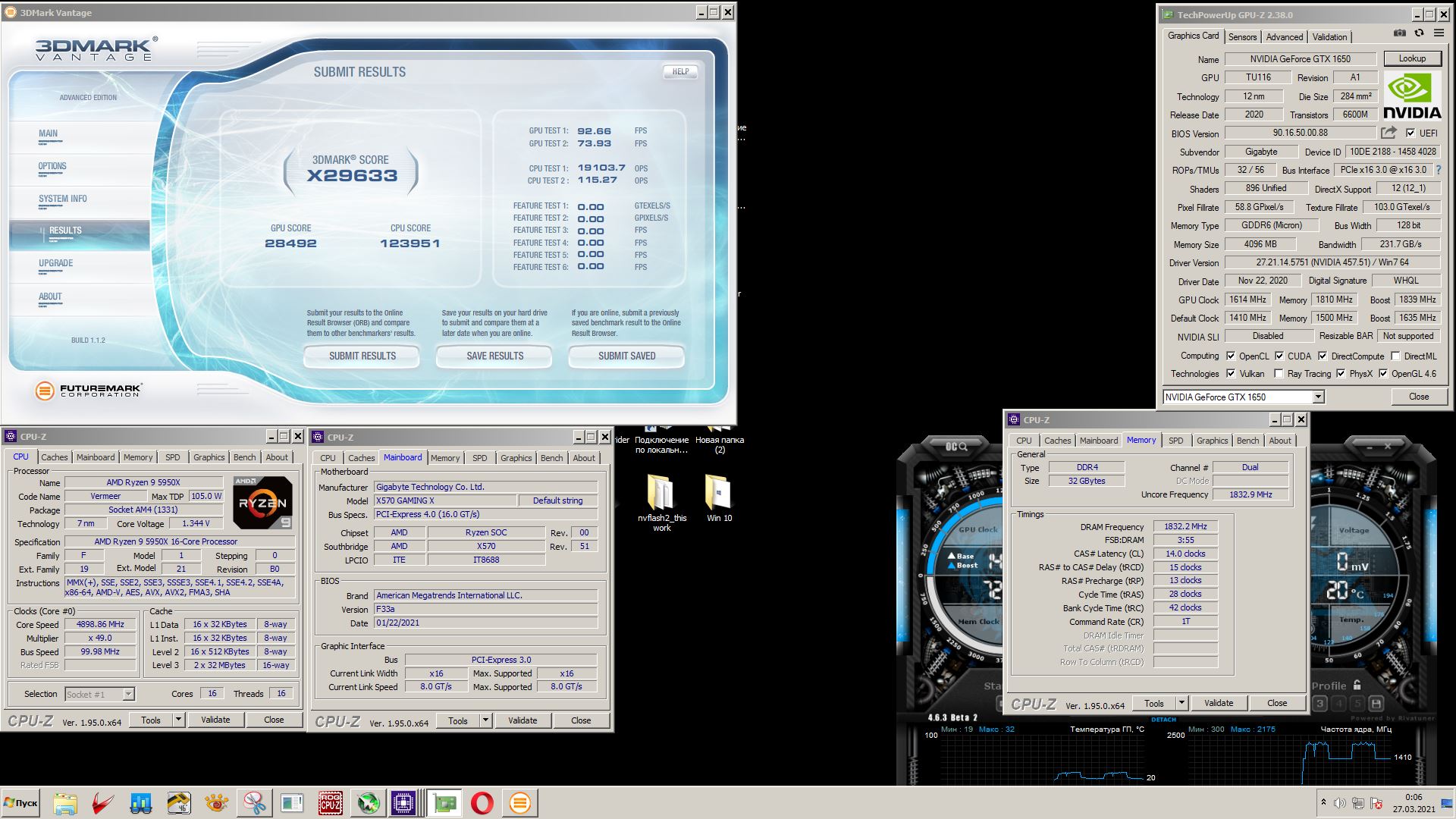Open the Afterburner OC scanner button
This screenshot has width=1456, height=819.
pyautogui.click(x=956, y=447)
